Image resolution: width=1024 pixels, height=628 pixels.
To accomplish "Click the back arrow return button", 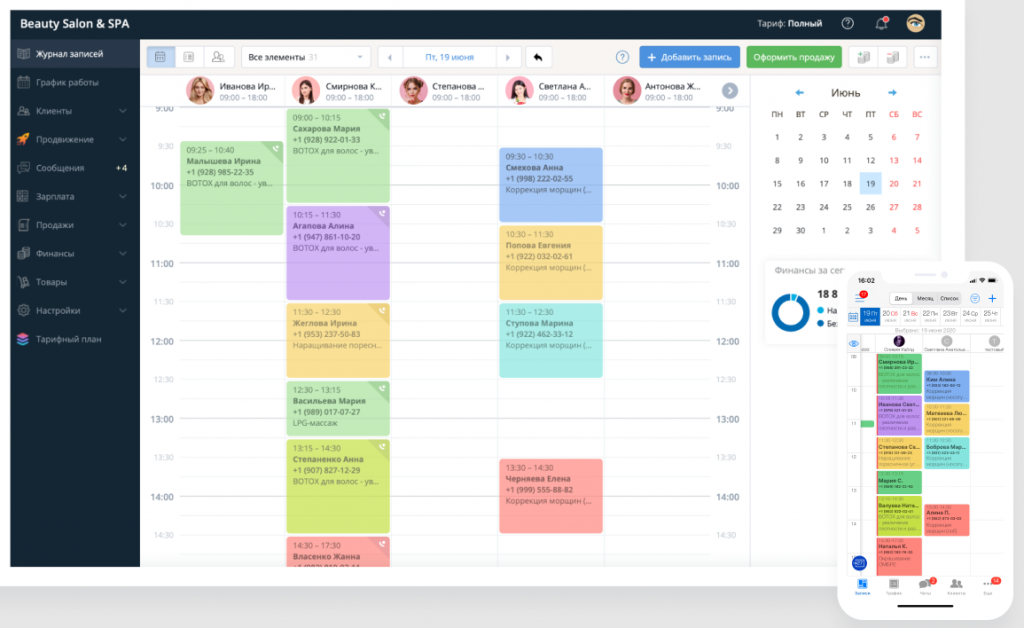I will tap(538, 57).
